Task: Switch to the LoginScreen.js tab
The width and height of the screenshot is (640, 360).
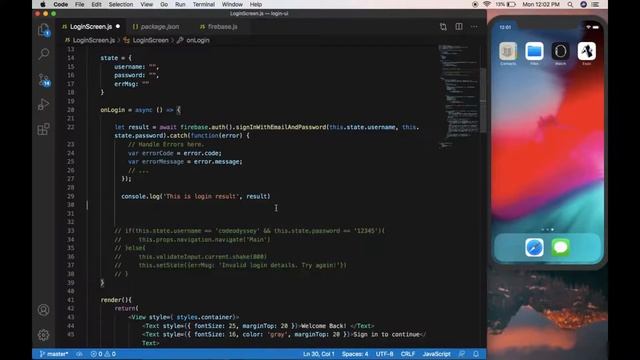Action: [91, 27]
